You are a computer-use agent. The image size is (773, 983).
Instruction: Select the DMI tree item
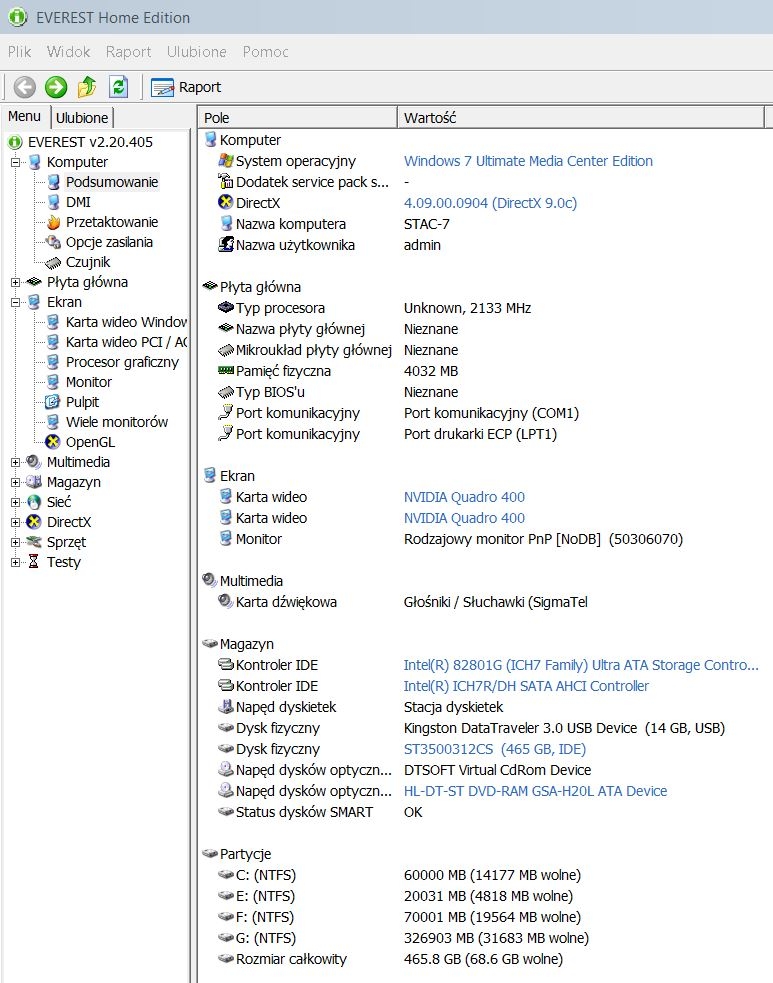(x=78, y=202)
